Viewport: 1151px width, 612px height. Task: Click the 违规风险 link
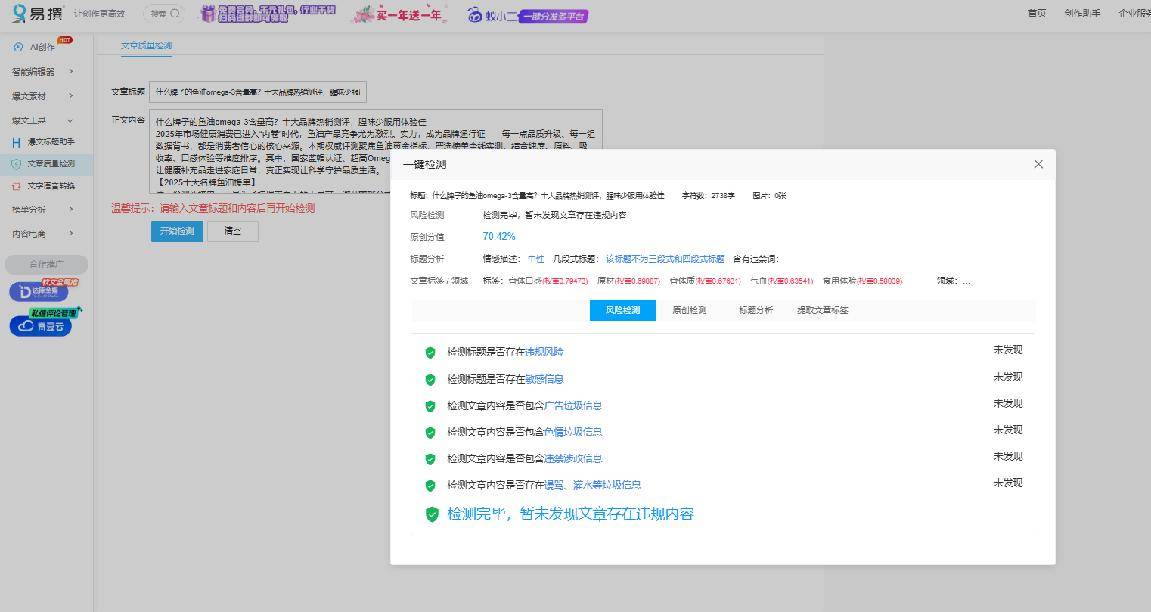click(x=544, y=352)
